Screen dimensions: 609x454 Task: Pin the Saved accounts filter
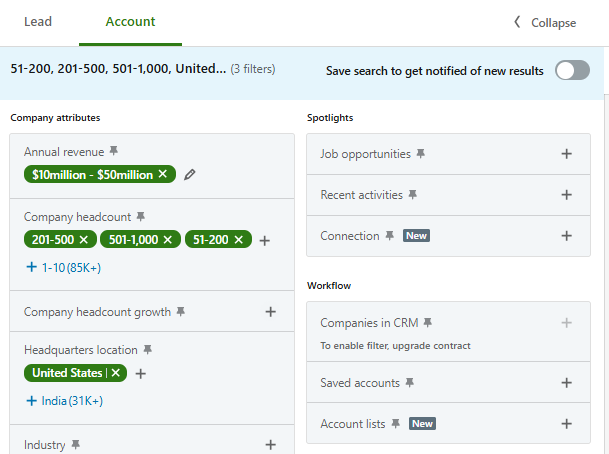pyautogui.click(x=410, y=383)
